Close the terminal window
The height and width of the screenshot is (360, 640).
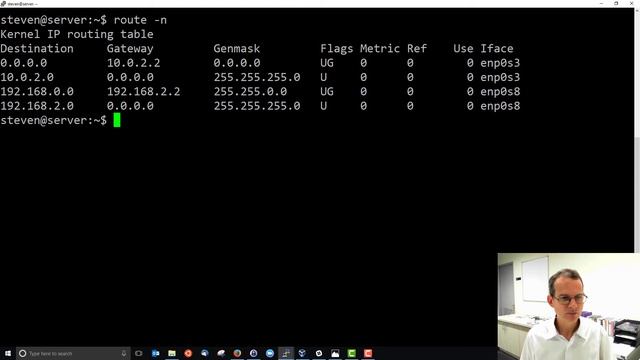pyautogui.click(x=631, y=3)
